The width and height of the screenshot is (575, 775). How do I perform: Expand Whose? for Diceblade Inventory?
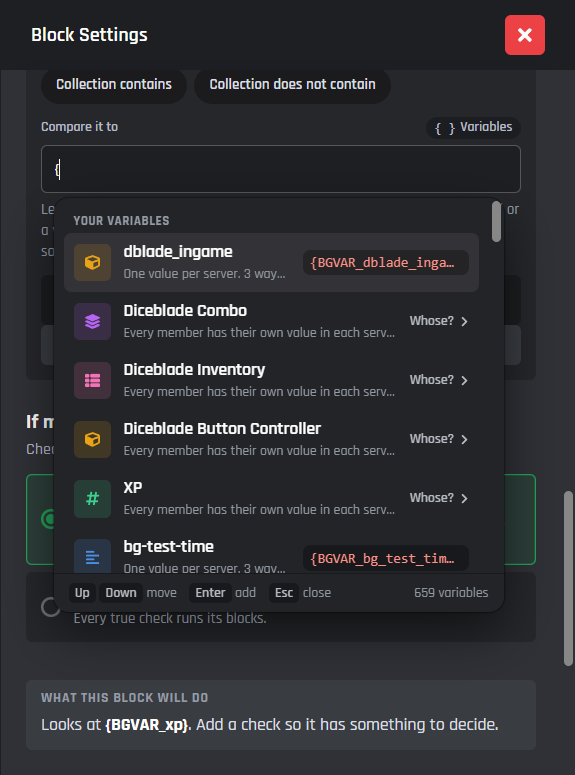tap(439, 380)
